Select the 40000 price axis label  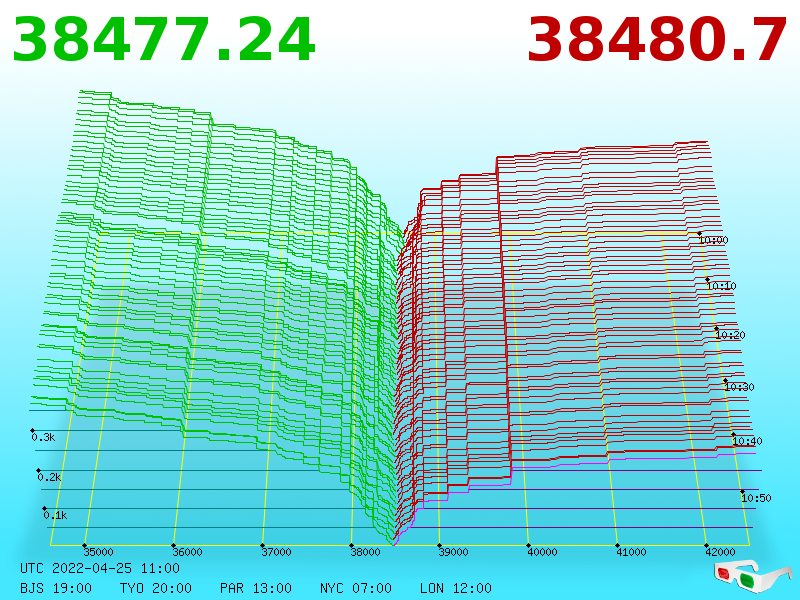click(x=542, y=552)
